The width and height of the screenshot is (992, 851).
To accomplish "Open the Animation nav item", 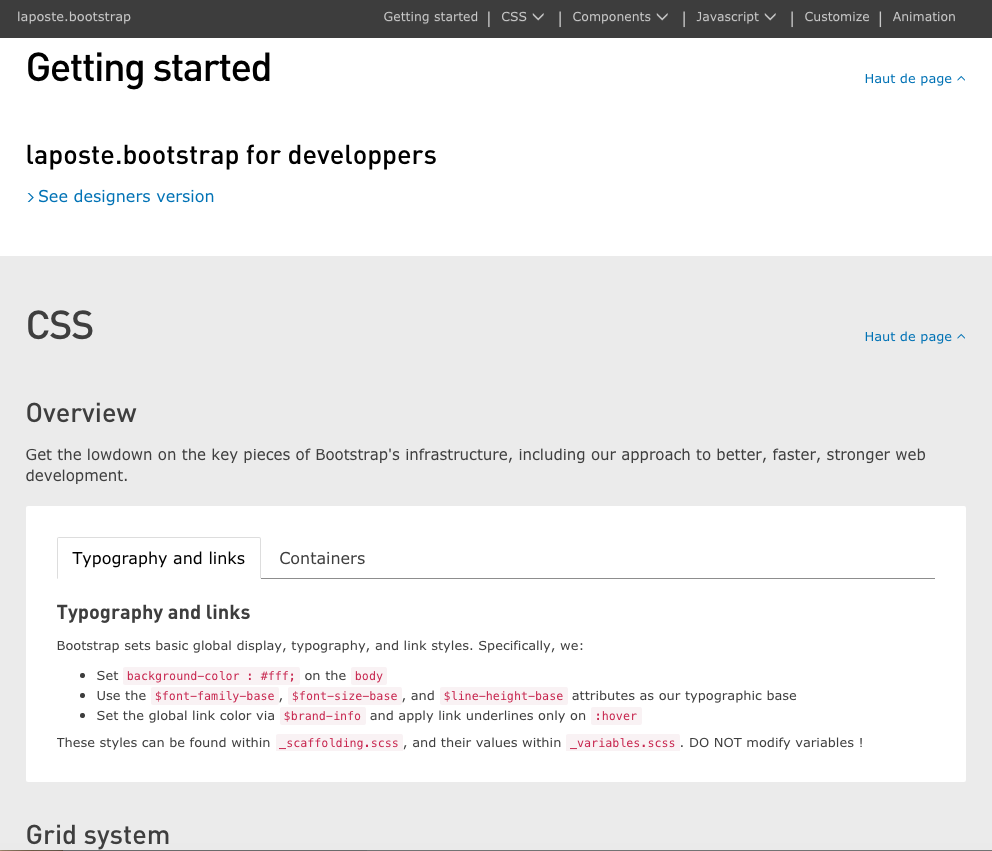I will tap(924, 17).
